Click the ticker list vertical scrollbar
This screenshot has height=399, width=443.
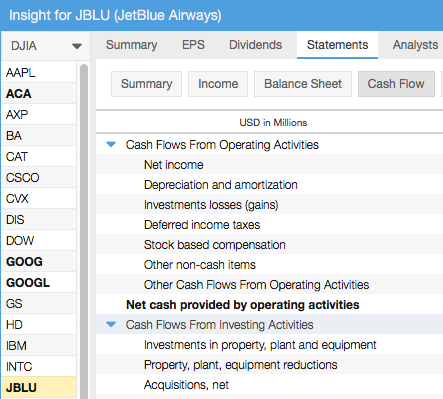click(x=84, y=230)
